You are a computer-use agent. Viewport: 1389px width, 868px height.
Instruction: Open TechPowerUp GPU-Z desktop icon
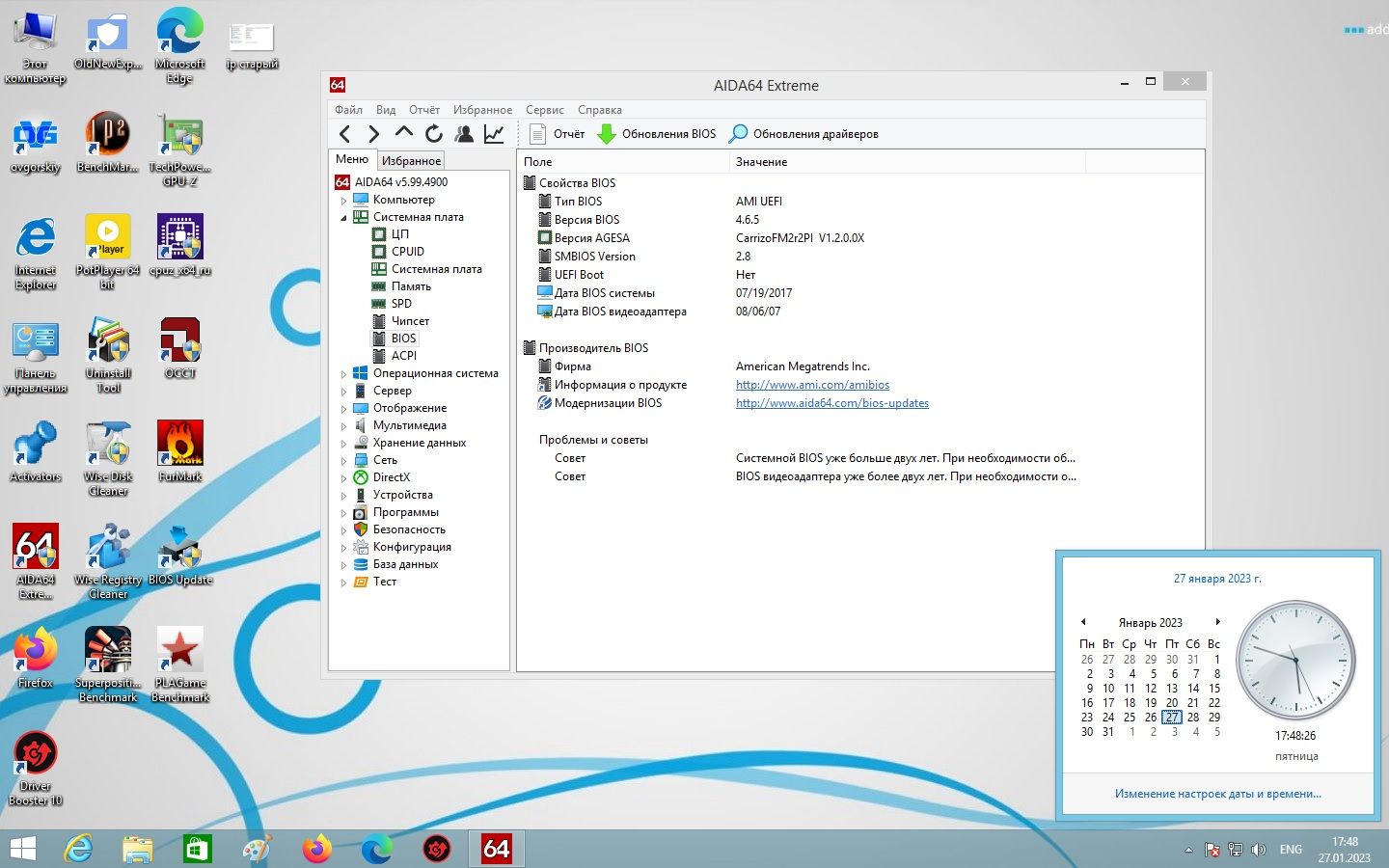[180, 149]
